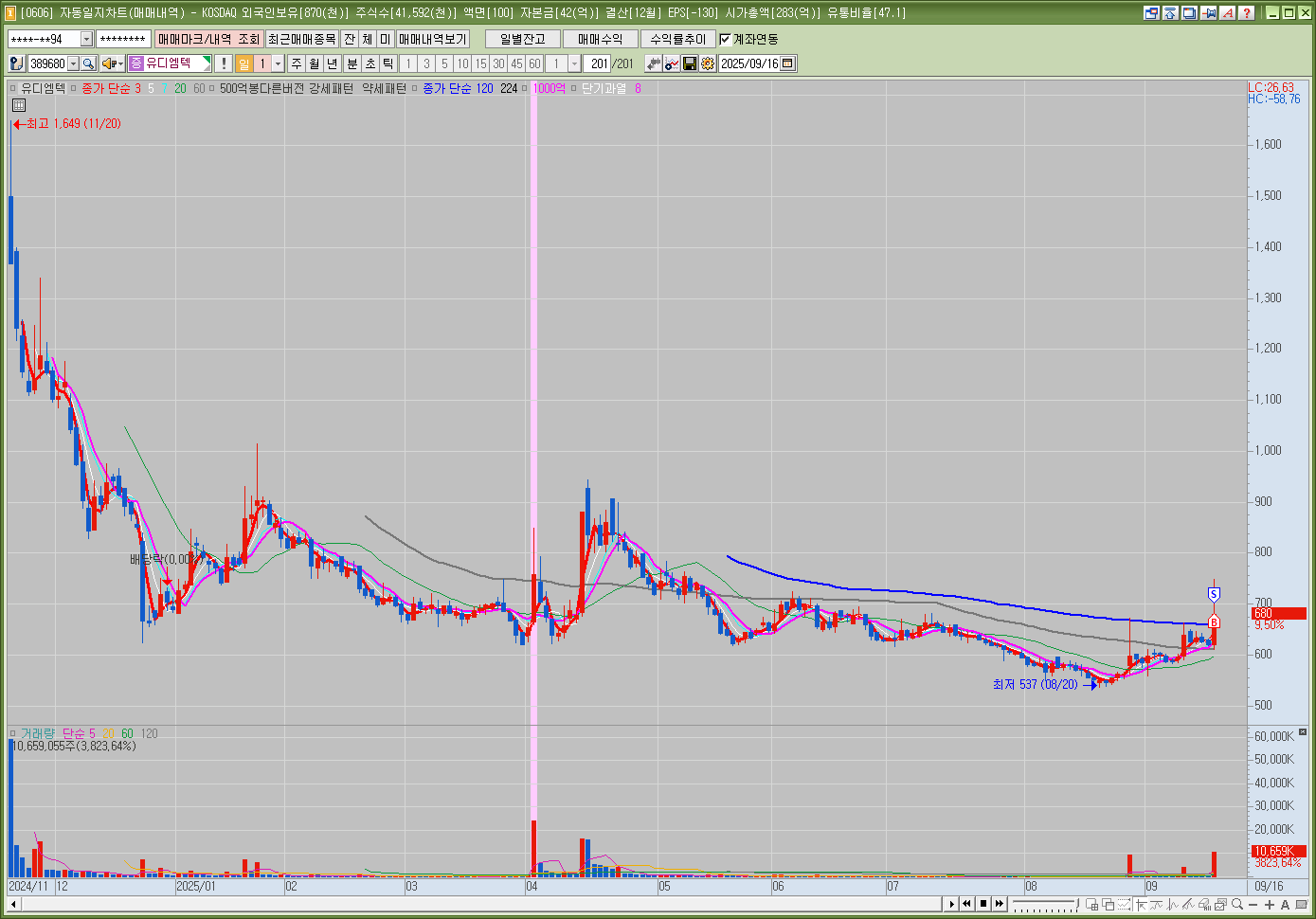The image size is (1316, 919).
Task: Click the chart linking arrows icon
Action: 654,63
